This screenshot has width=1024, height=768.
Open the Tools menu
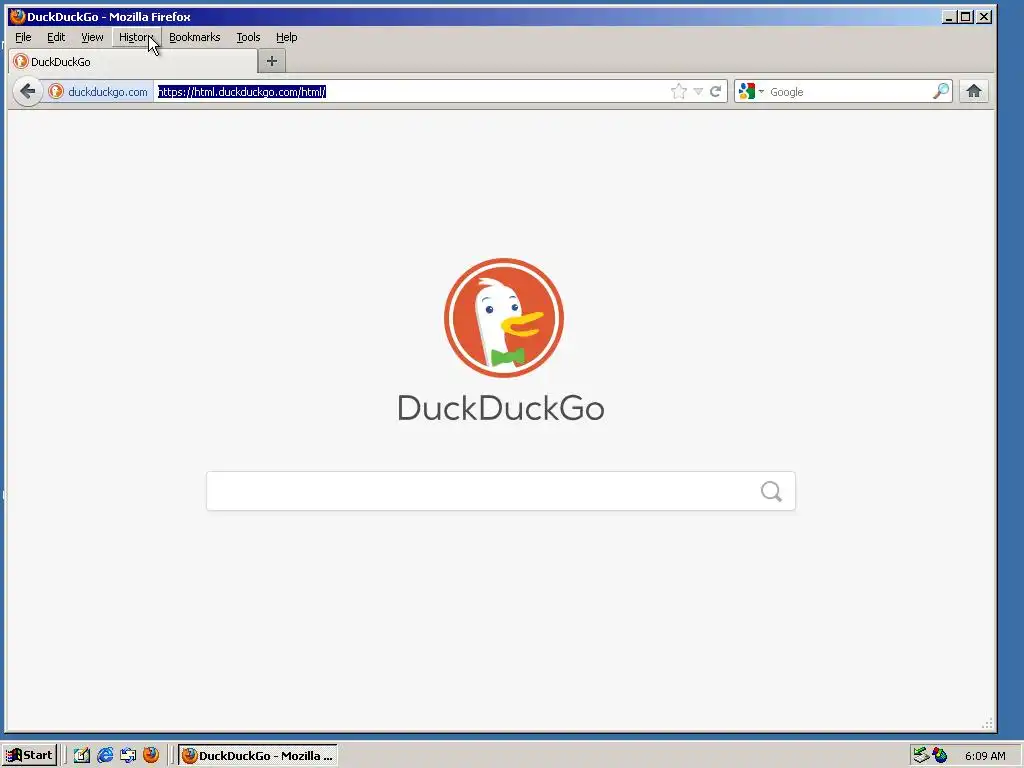click(248, 37)
